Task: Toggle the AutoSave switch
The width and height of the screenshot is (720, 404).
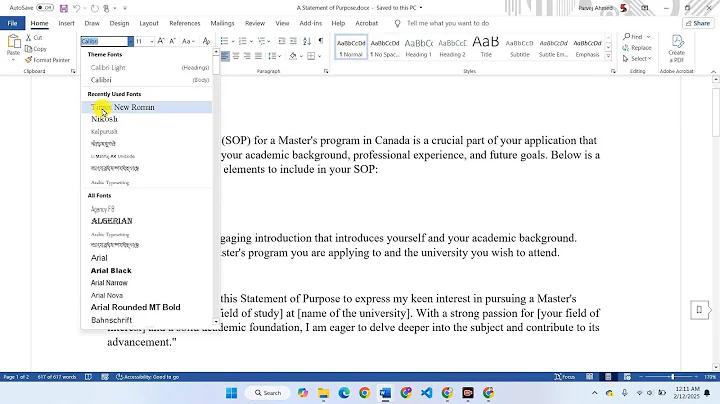Action: tap(45, 8)
